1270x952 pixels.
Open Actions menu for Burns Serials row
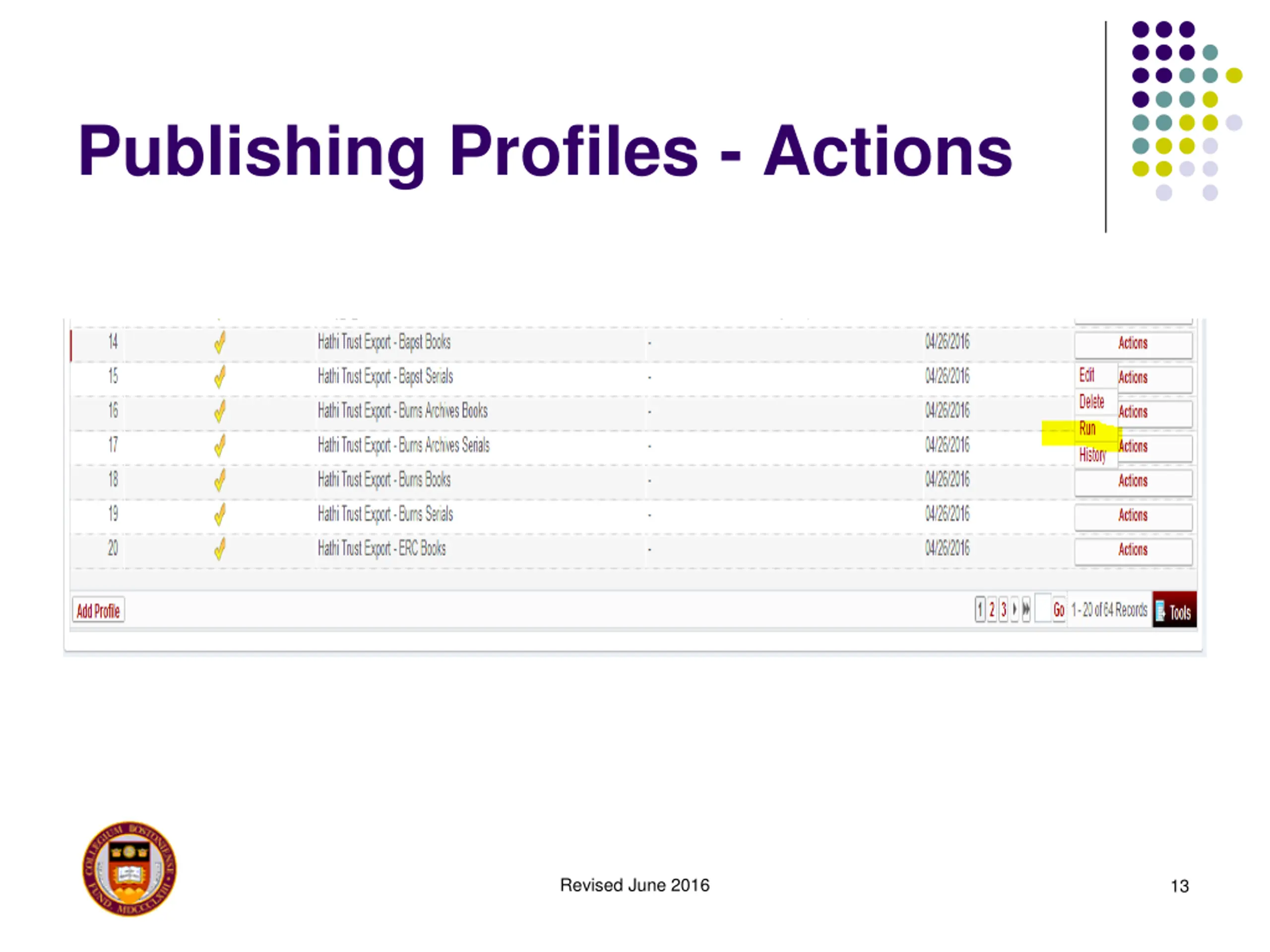point(1133,517)
